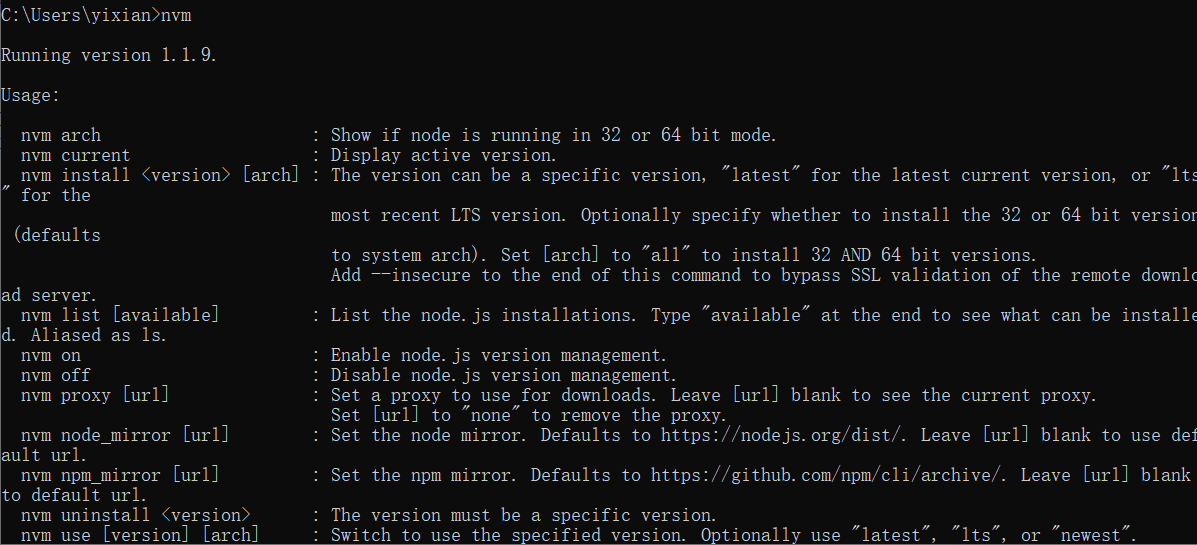Click the 'nvm install <version> [arch]' entry
The height and width of the screenshot is (545, 1197).
(x=160, y=175)
